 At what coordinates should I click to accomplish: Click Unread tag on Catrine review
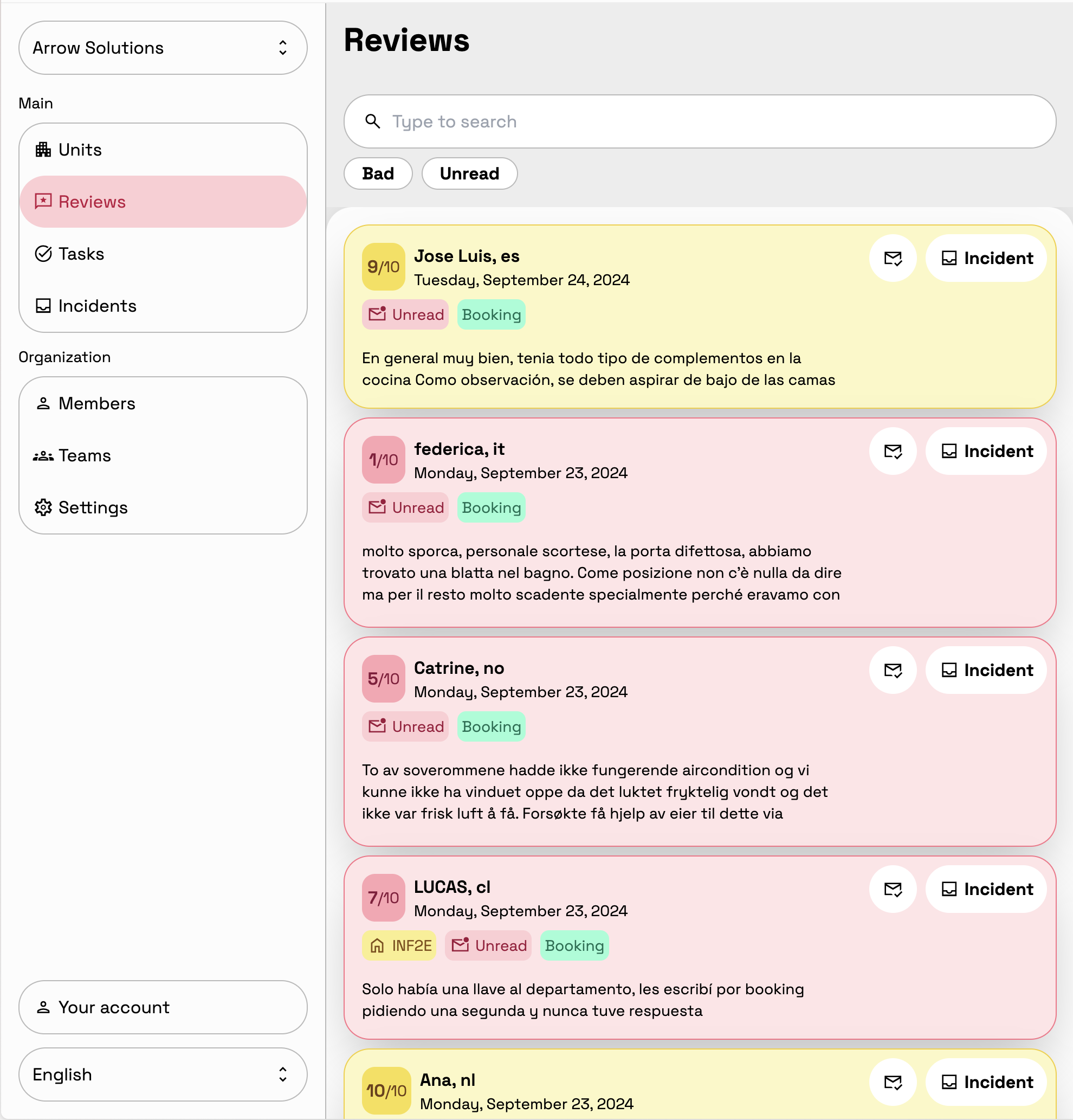point(406,727)
